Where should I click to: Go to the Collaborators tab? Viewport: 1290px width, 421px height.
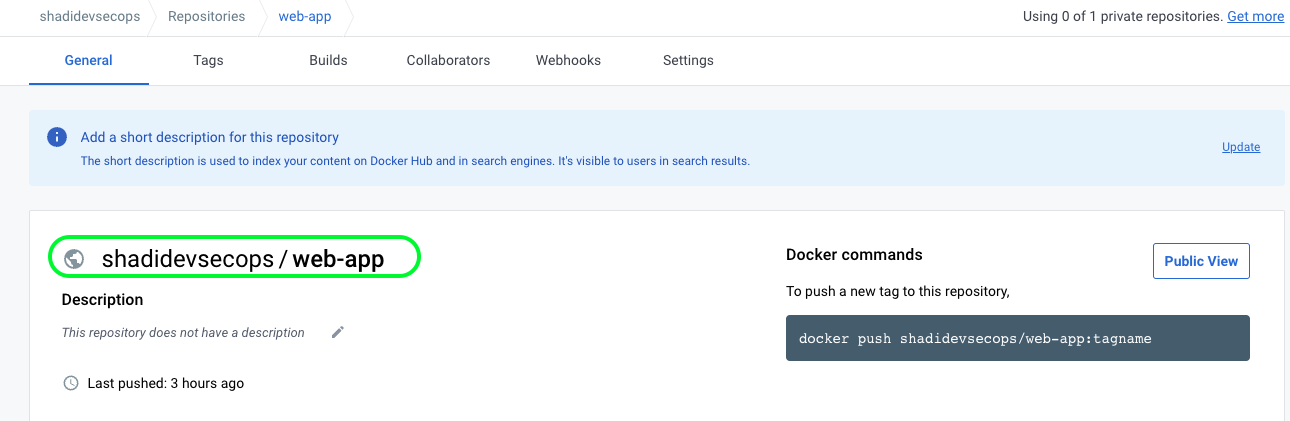[x=448, y=60]
